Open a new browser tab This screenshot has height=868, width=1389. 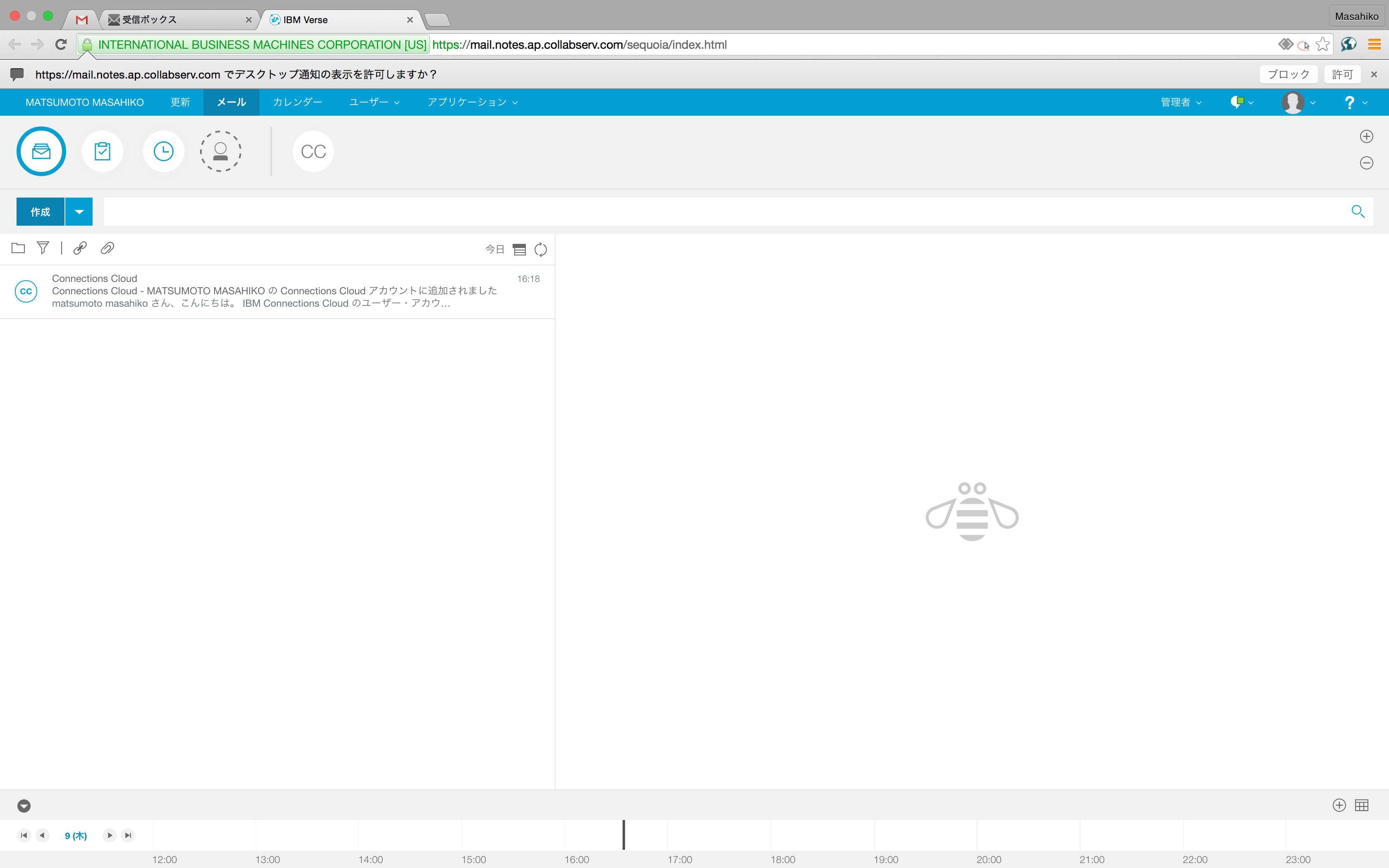tap(437, 20)
